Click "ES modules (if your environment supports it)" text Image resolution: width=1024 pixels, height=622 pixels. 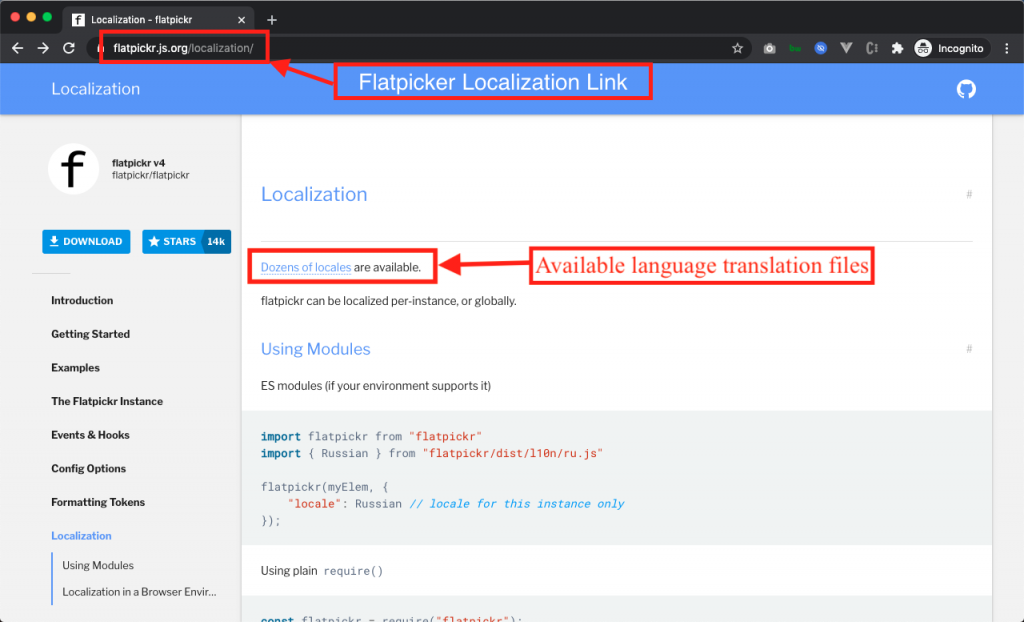[376, 385]
